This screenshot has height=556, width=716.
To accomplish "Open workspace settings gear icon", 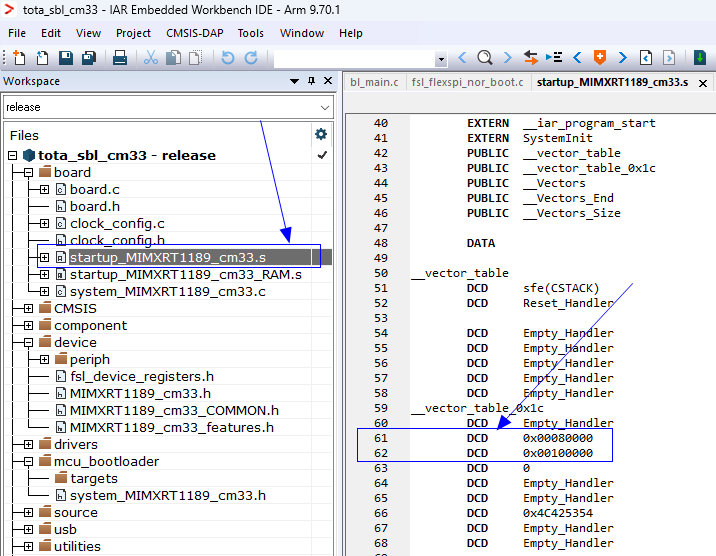I will point(321,134).
